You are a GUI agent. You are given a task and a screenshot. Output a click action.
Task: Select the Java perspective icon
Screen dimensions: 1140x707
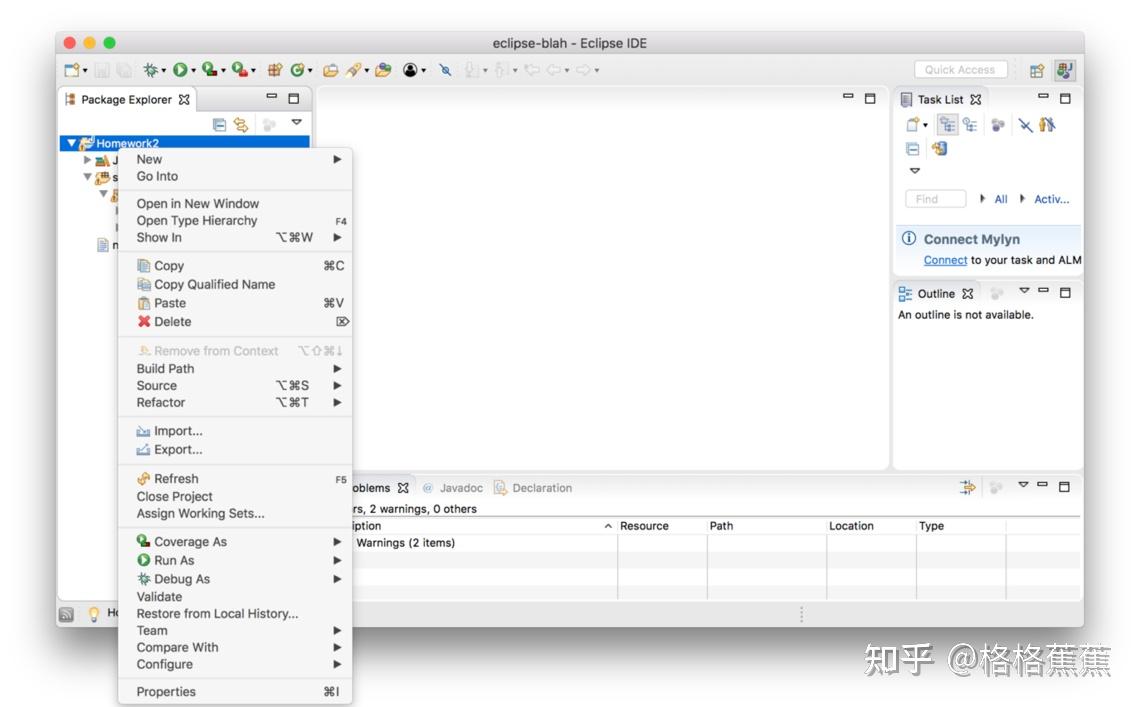pos(1064,70)
